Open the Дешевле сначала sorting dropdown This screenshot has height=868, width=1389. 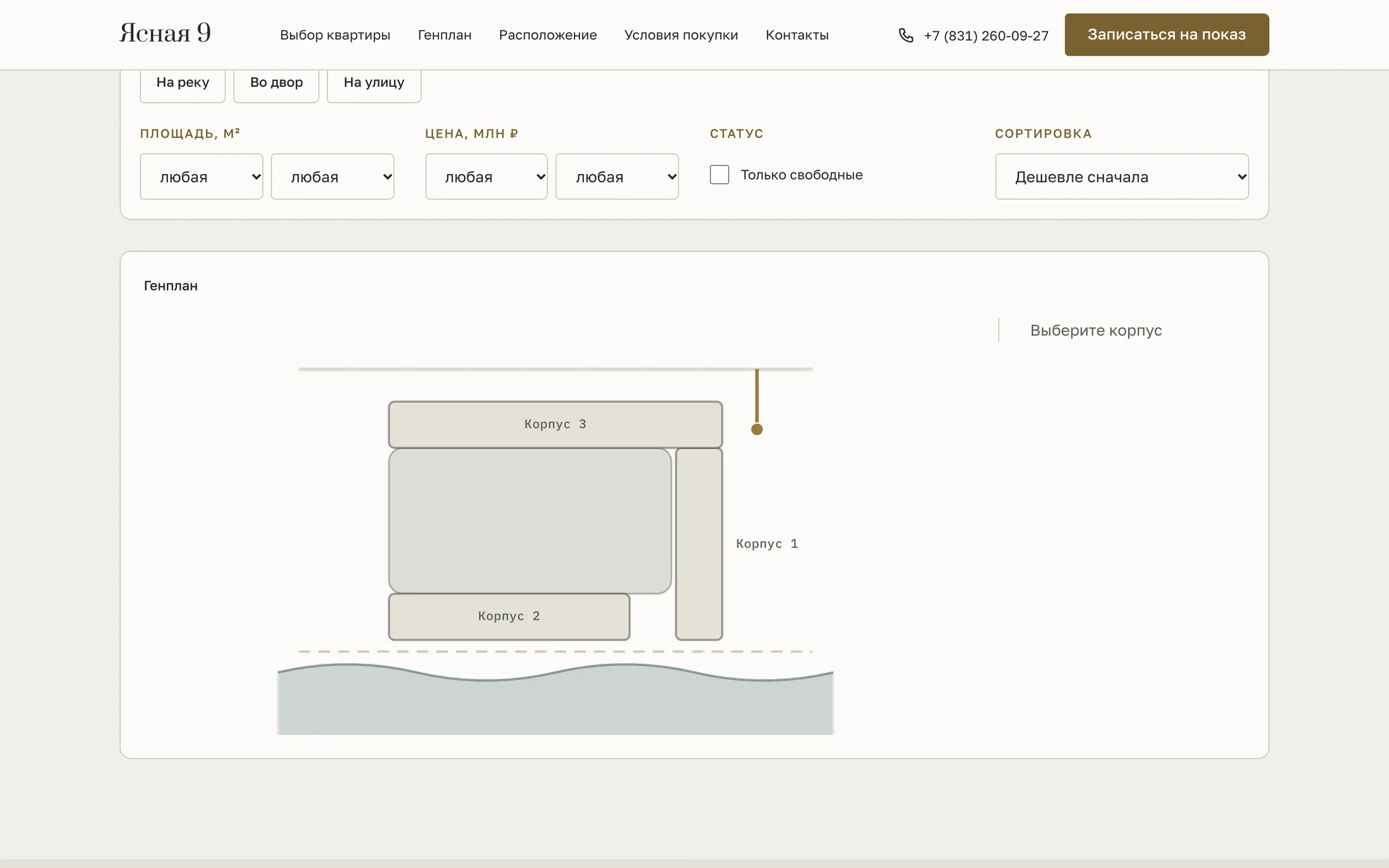pos(1122,176)
